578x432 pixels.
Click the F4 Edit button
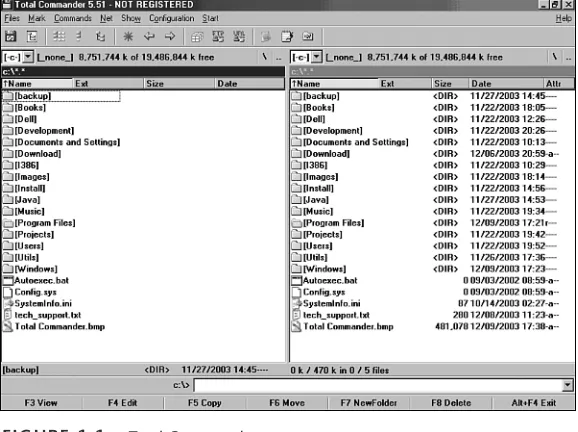122,403
